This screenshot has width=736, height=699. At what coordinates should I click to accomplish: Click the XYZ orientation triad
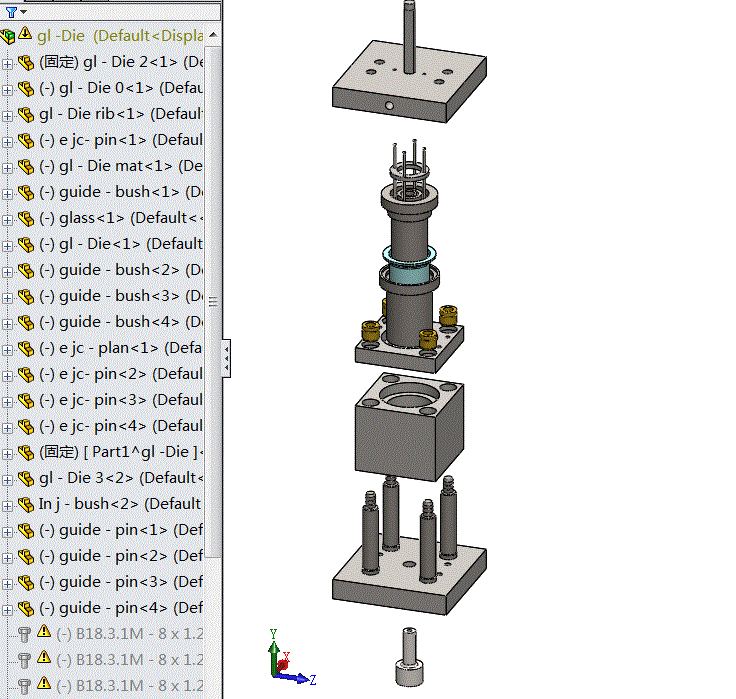(291, 659)
